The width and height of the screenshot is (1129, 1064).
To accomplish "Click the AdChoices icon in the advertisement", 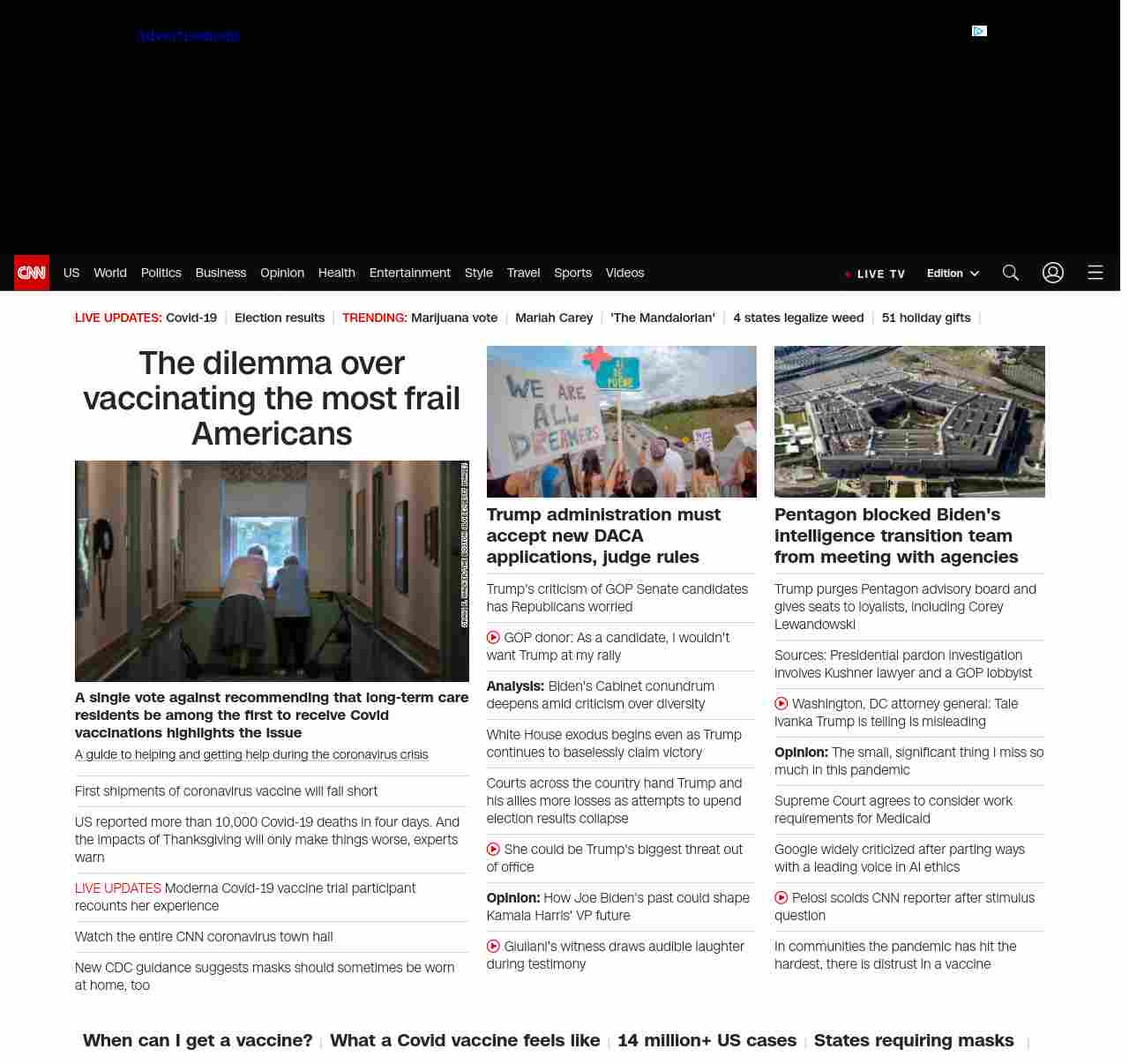I will tap(979, 31).
